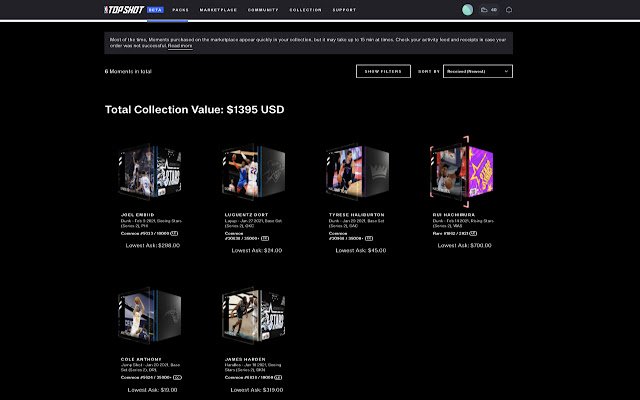640x400 pixels.
Task: Click the Lowest Ask $319.00 price
Action: click(257, 390)
